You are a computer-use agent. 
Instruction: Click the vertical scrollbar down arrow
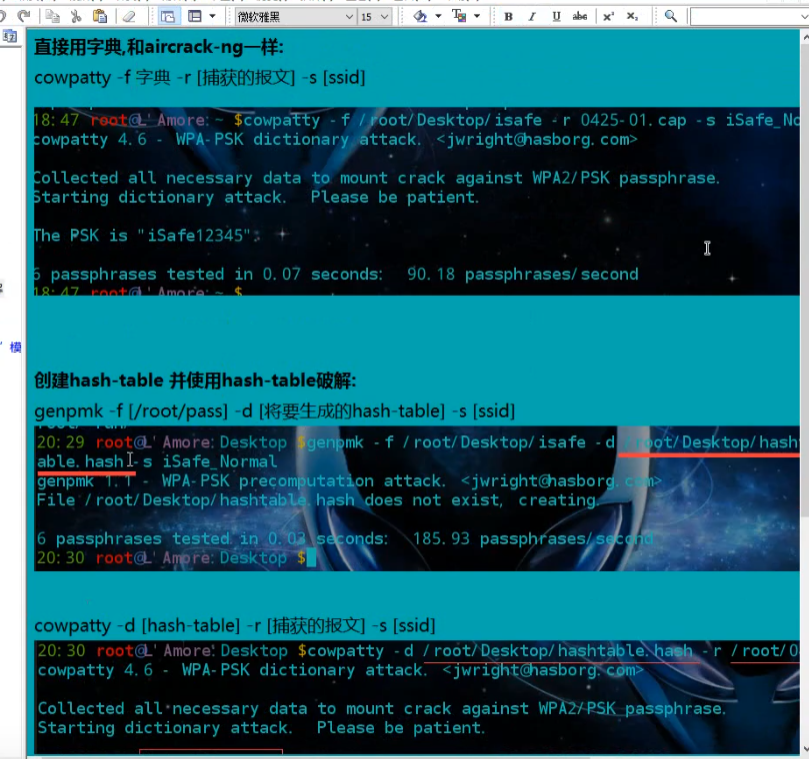[805, 749]
